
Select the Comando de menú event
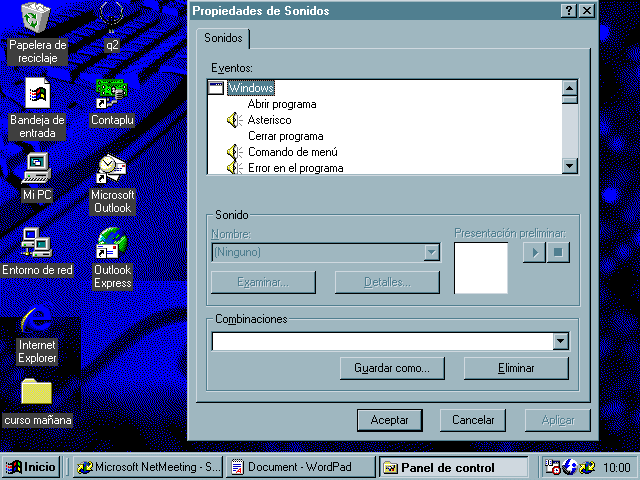(293, 152)
